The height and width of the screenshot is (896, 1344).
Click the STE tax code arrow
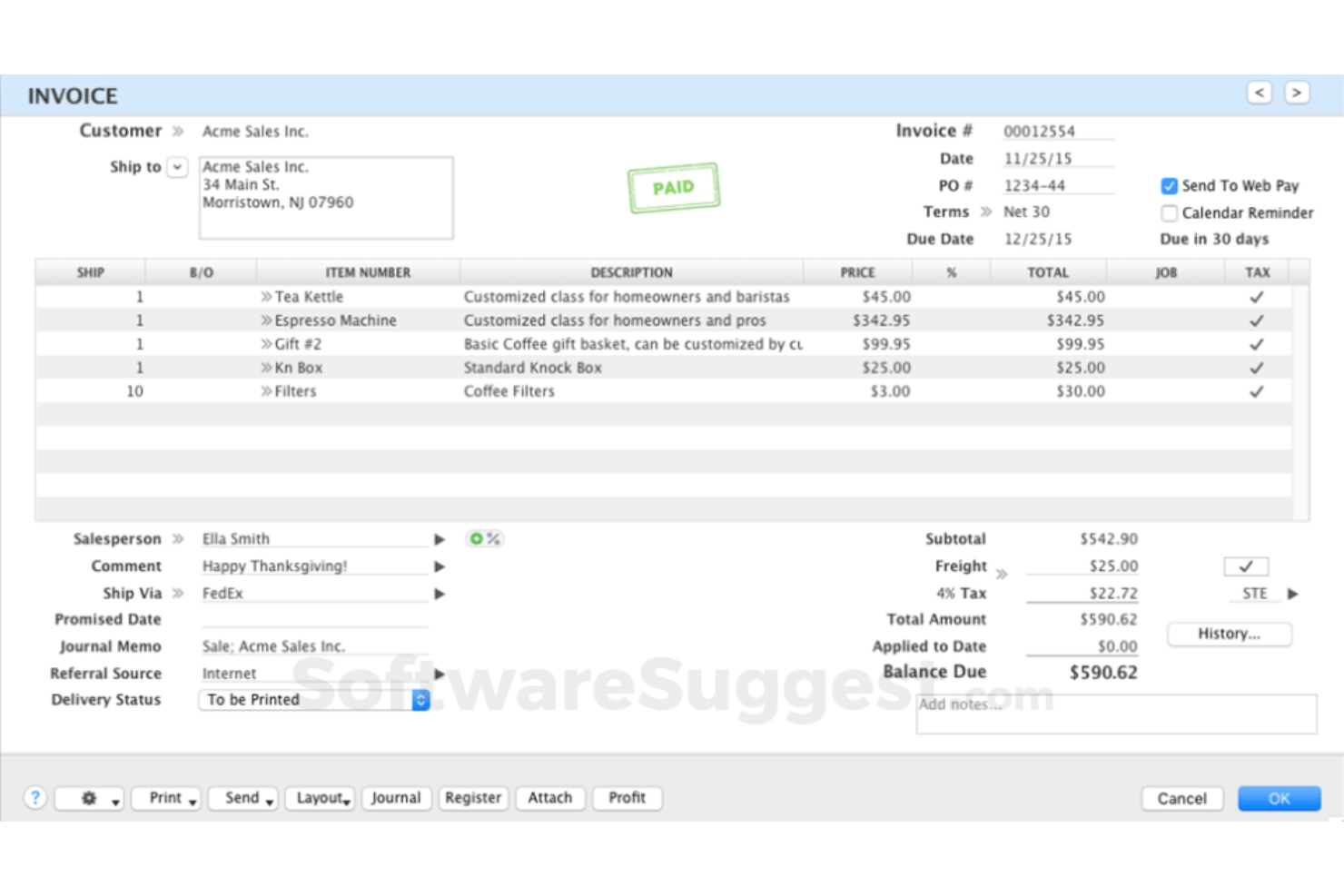[1293, 594]
